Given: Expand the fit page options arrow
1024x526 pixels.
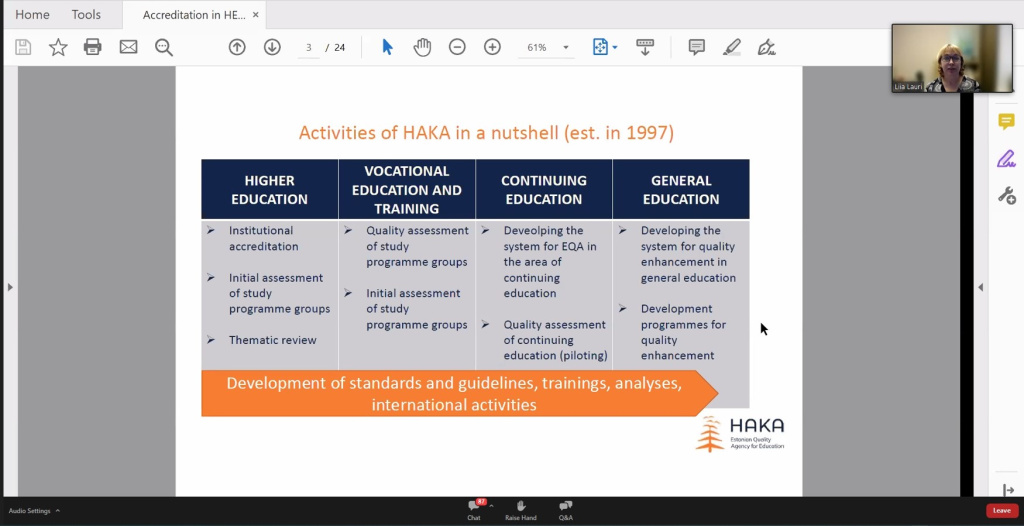Looking at the screenshot, I should click(615, 48).
